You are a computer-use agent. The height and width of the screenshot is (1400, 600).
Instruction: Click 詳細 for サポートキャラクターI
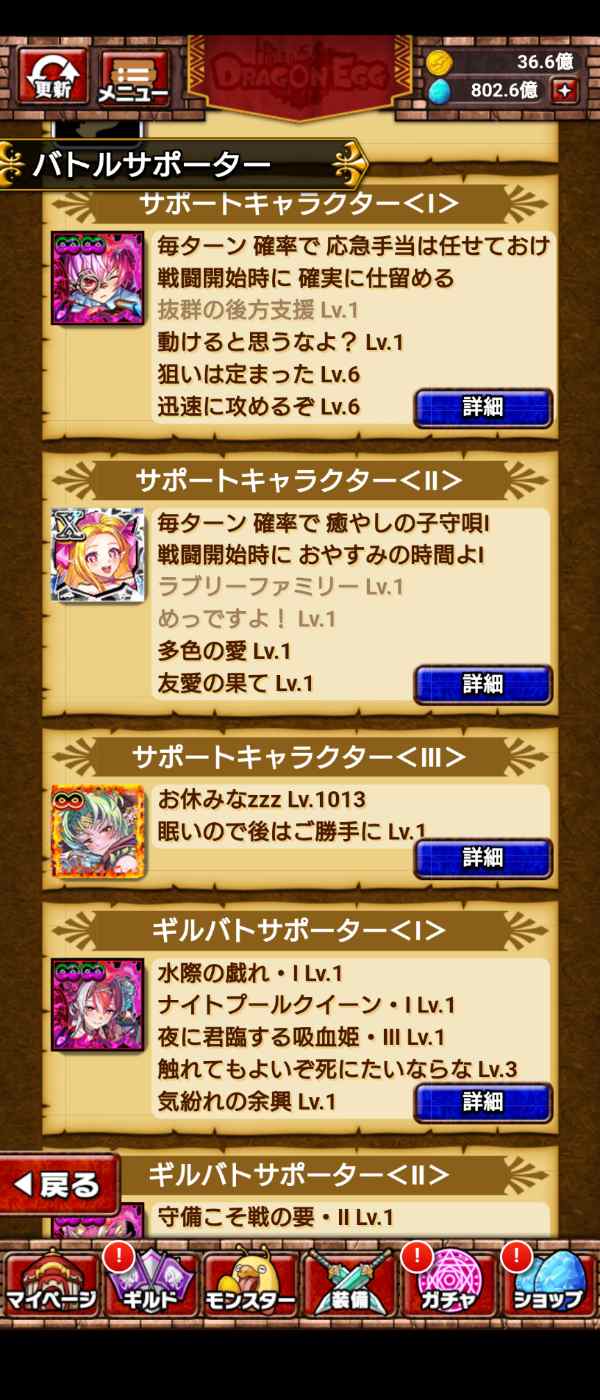point(483,408)
